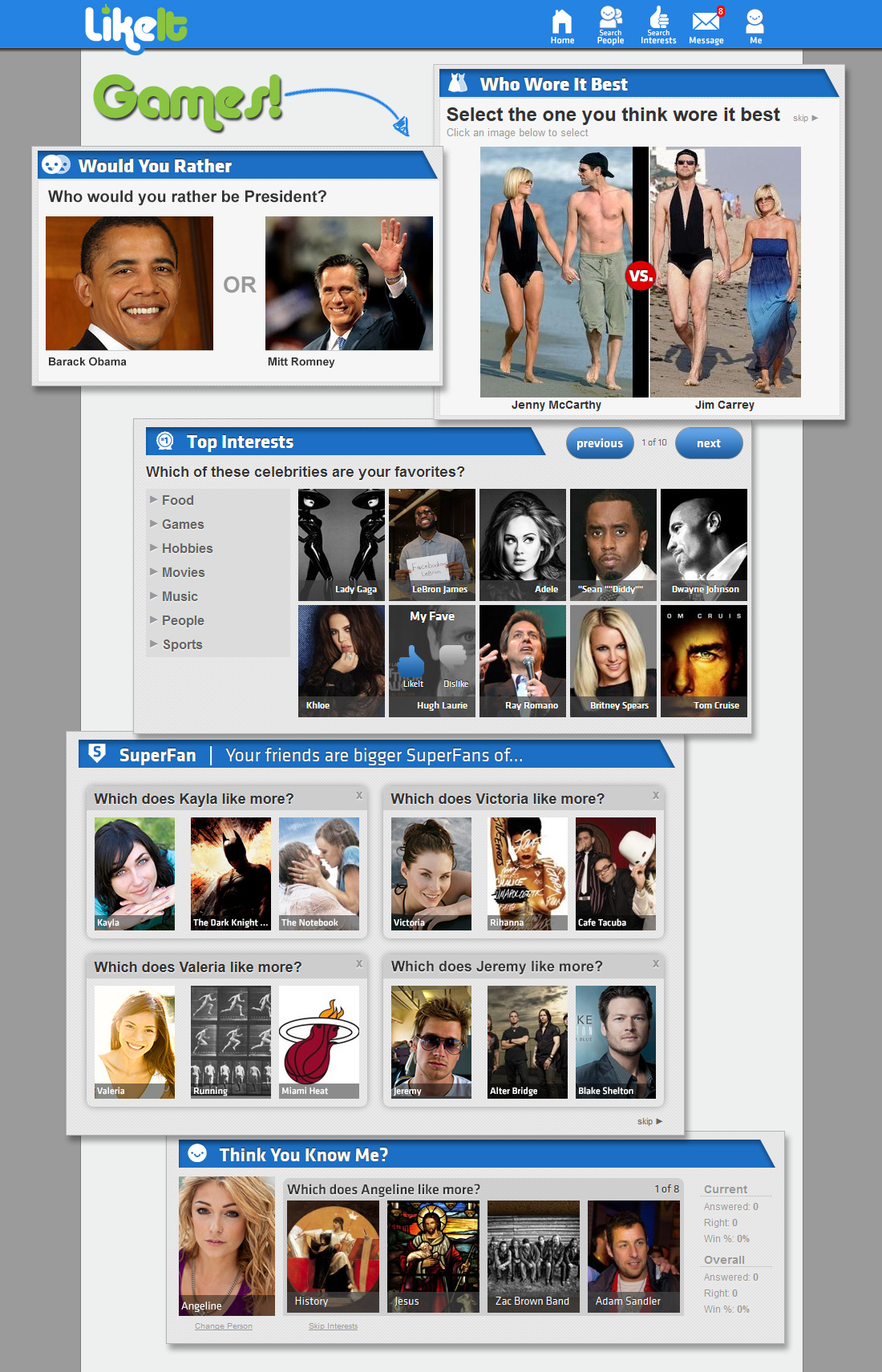The height and width of the screenshot is (1372, 882).
Task: Choose Mitt Romney photo
Action: [x=349, y=283]
